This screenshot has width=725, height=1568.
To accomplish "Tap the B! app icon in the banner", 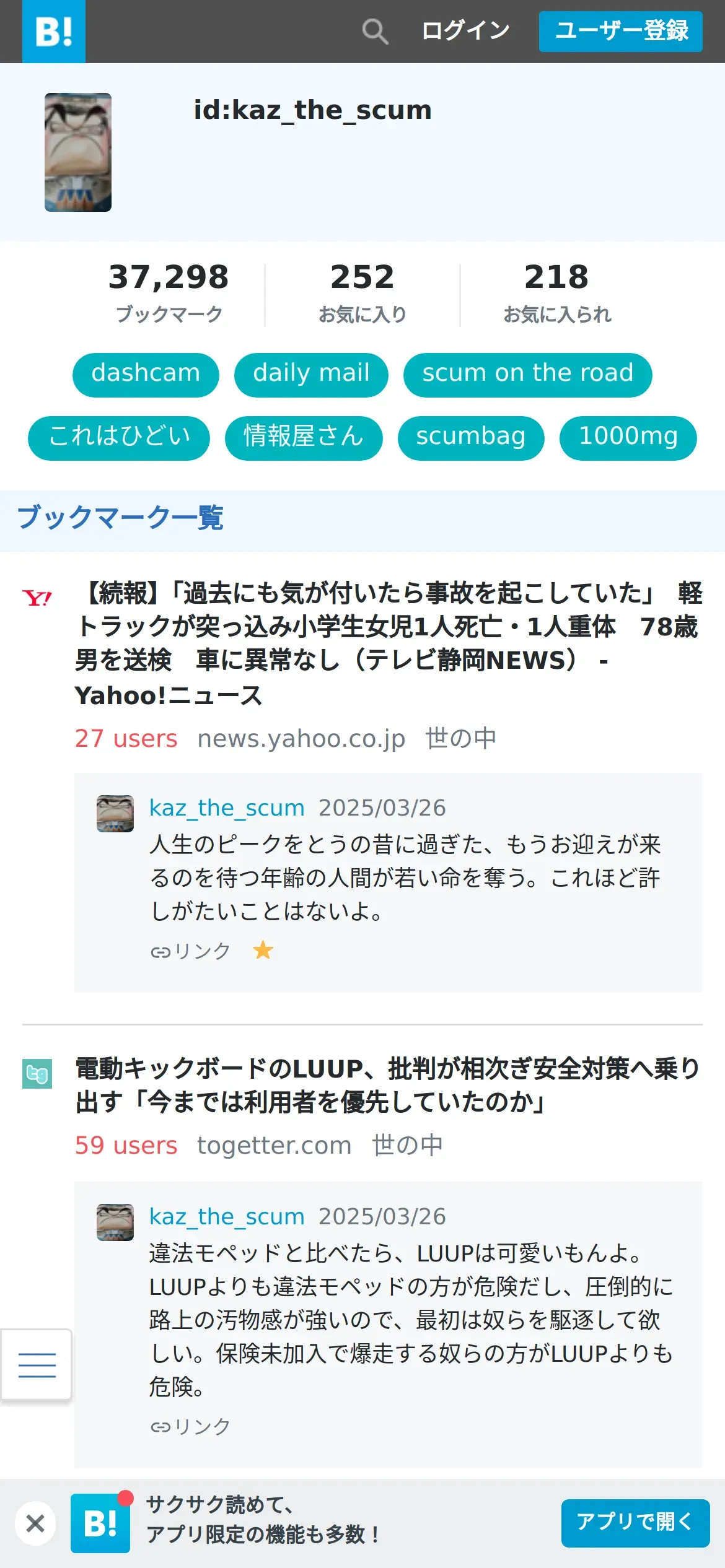I will [100, 1523].
